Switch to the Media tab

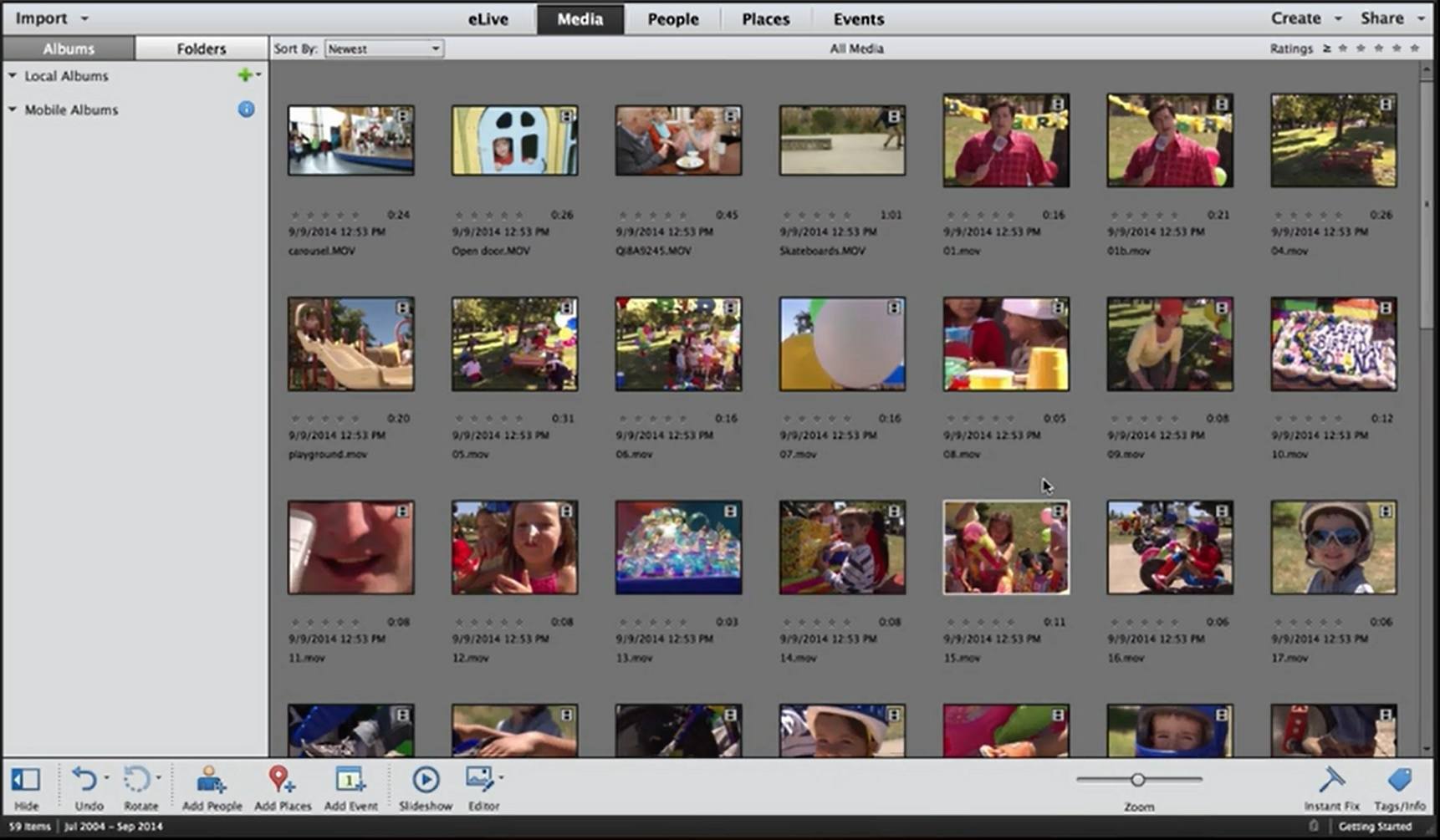click(580, 19)
